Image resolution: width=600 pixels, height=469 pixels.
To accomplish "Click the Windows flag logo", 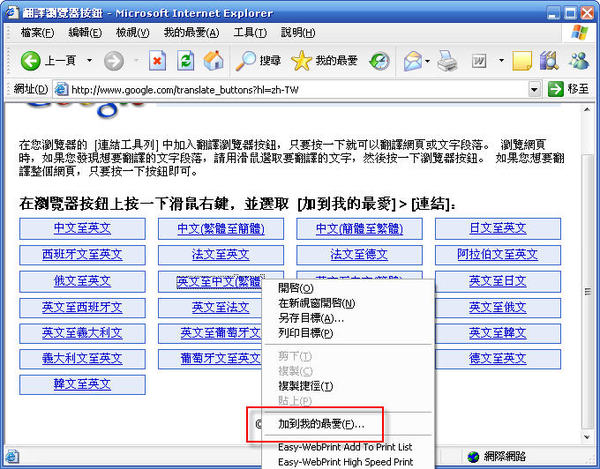I will click(579, 33).
